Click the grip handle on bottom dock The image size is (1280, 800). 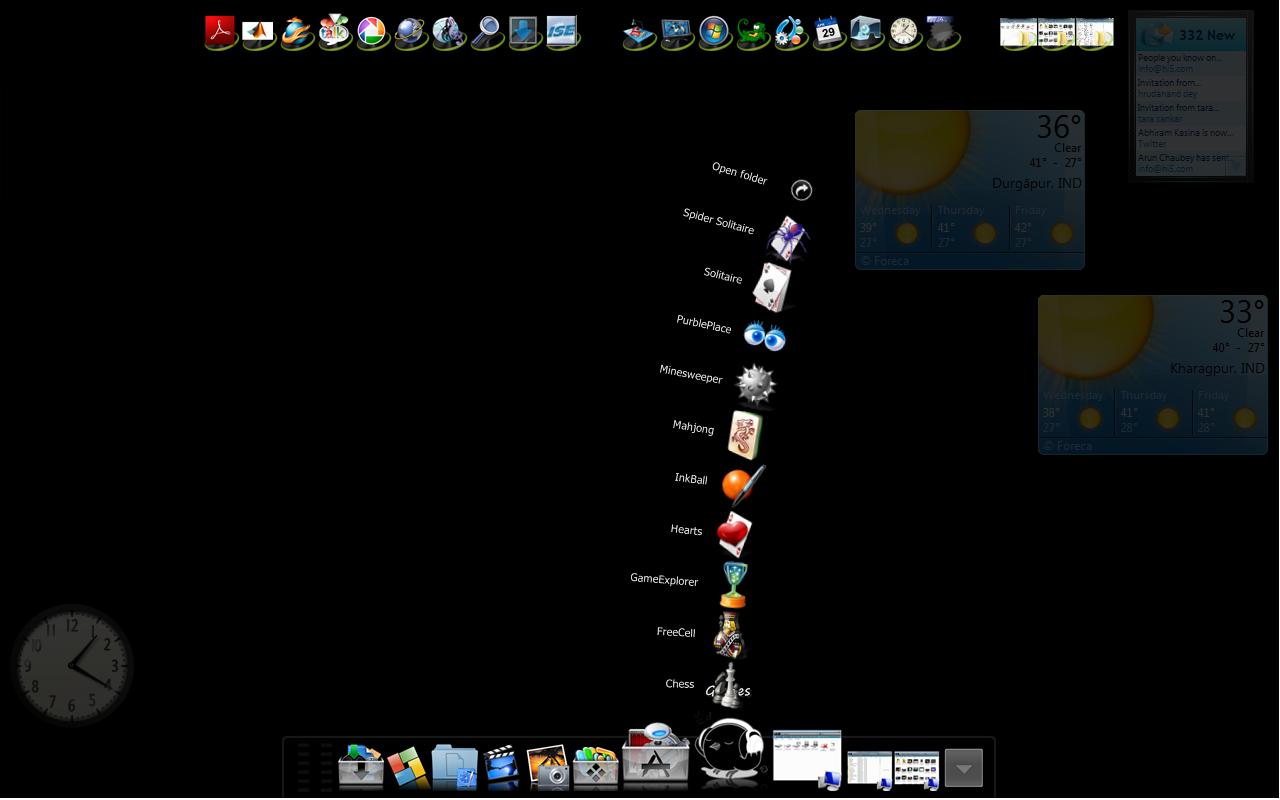click(314, 767)
